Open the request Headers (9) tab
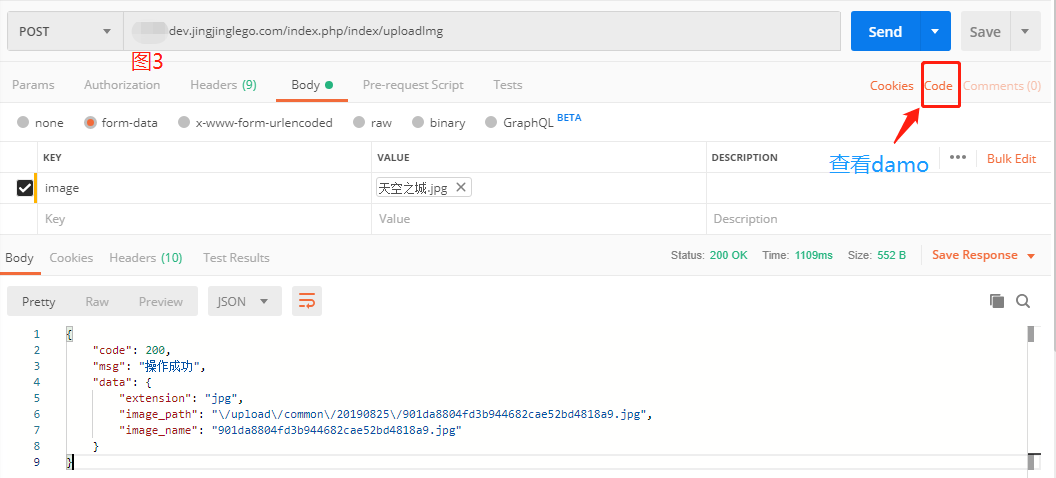The image size is (1056, 478). tap(223, 85)
